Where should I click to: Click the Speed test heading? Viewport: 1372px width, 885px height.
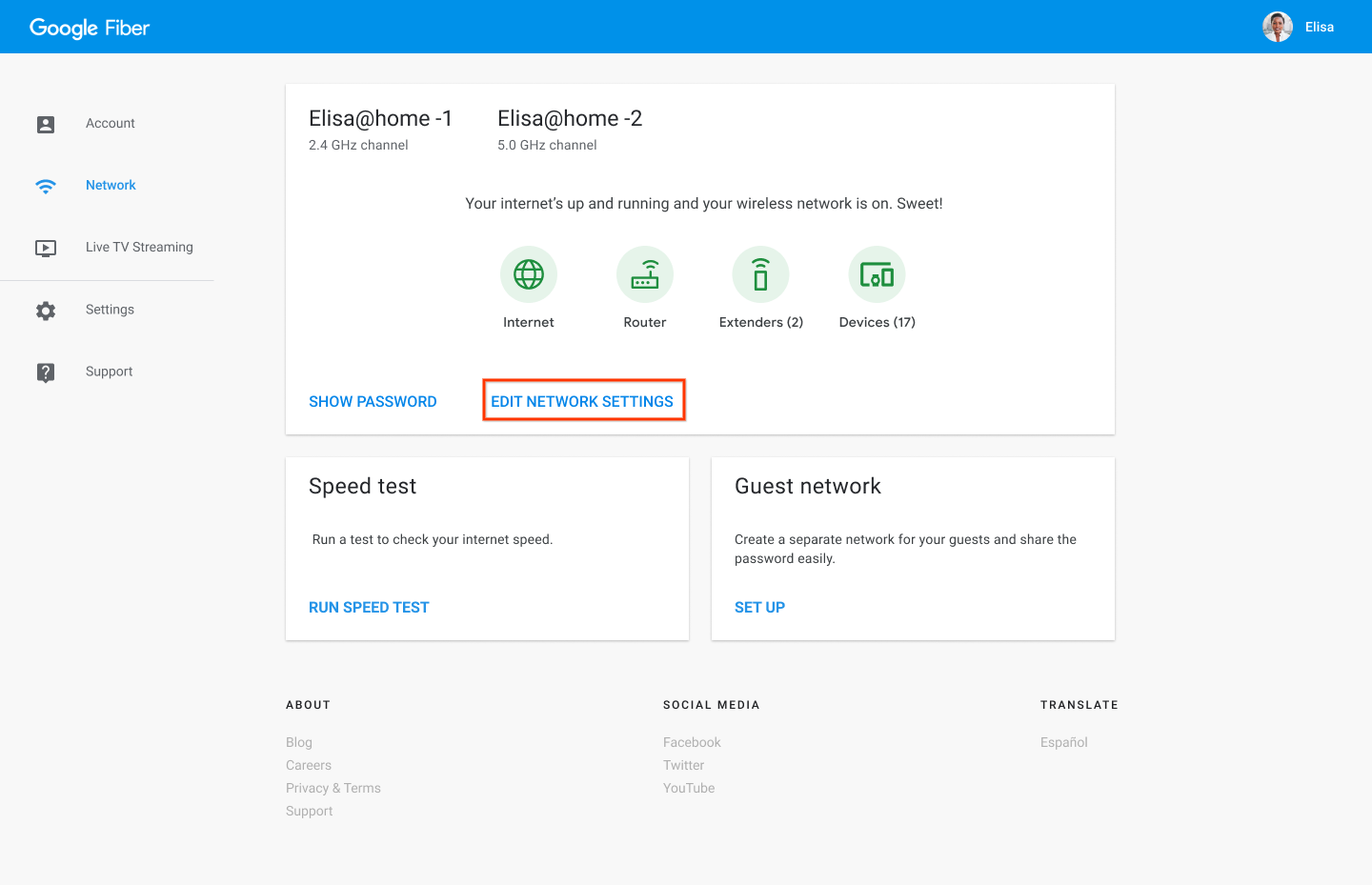pyautogui.click(x=363, y=486)
